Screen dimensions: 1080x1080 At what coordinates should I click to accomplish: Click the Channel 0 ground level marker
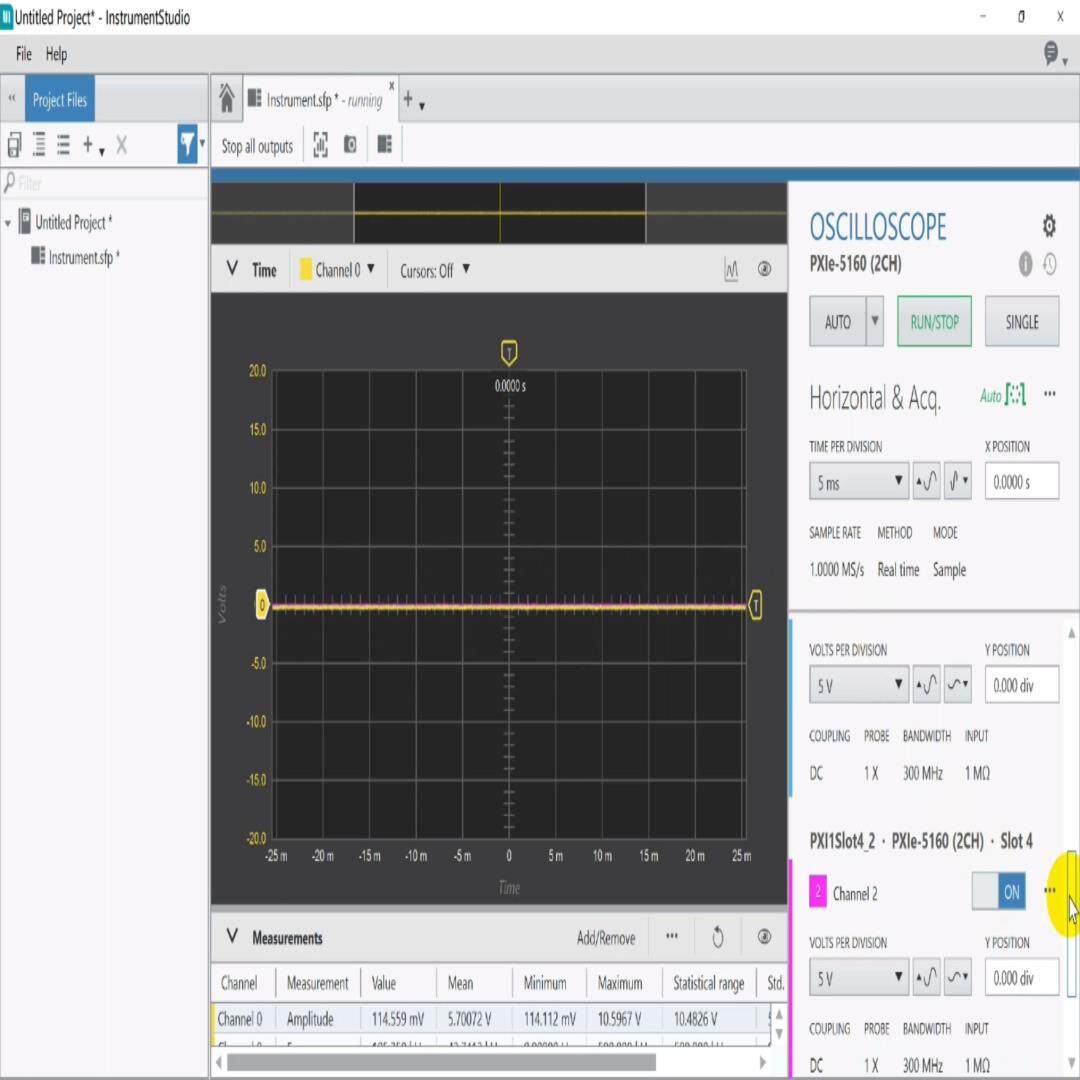(262, 605)
